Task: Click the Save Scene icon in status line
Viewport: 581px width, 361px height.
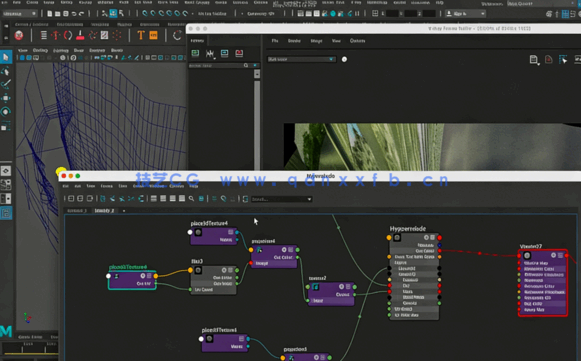Action: (x=66, y=14)
